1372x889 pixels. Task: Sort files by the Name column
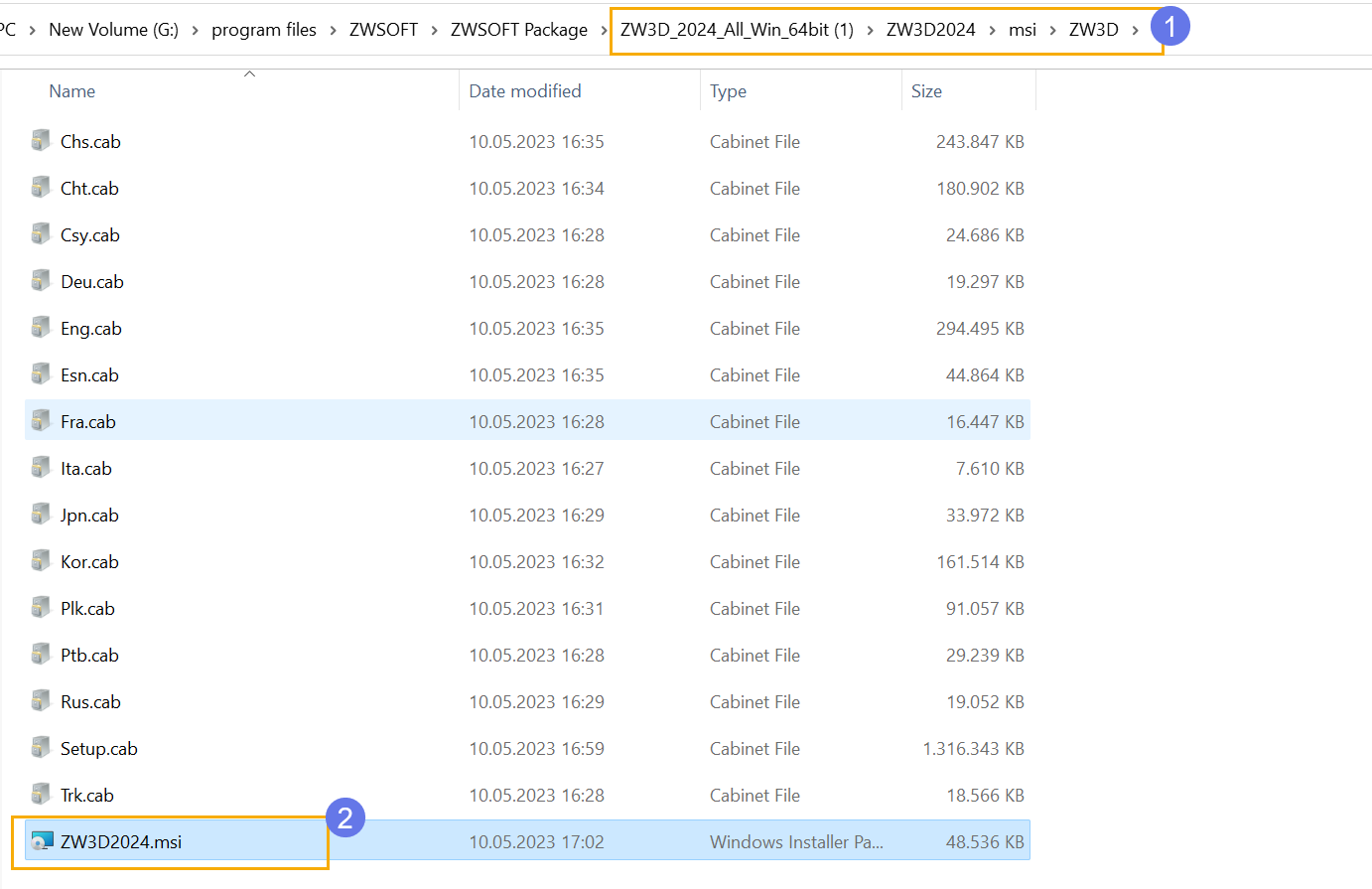click(x=72, y=91)
